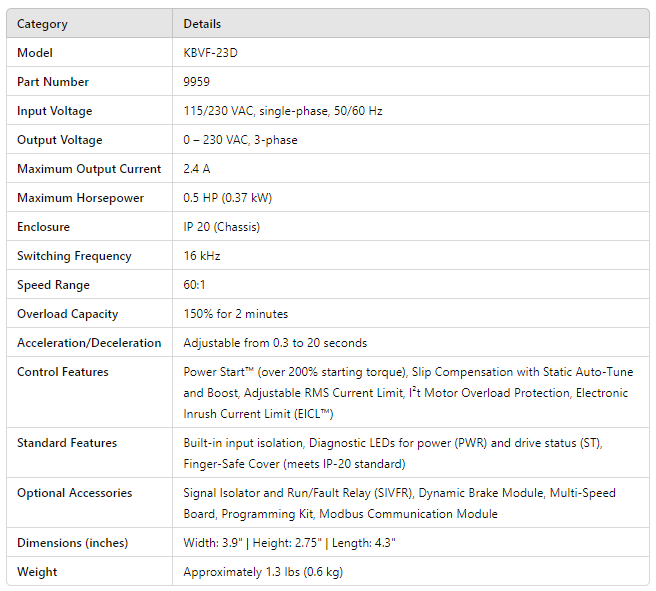Click the Optional Accessories row label
The height and width of the screenshot is (591, 656).
[75, 493]
